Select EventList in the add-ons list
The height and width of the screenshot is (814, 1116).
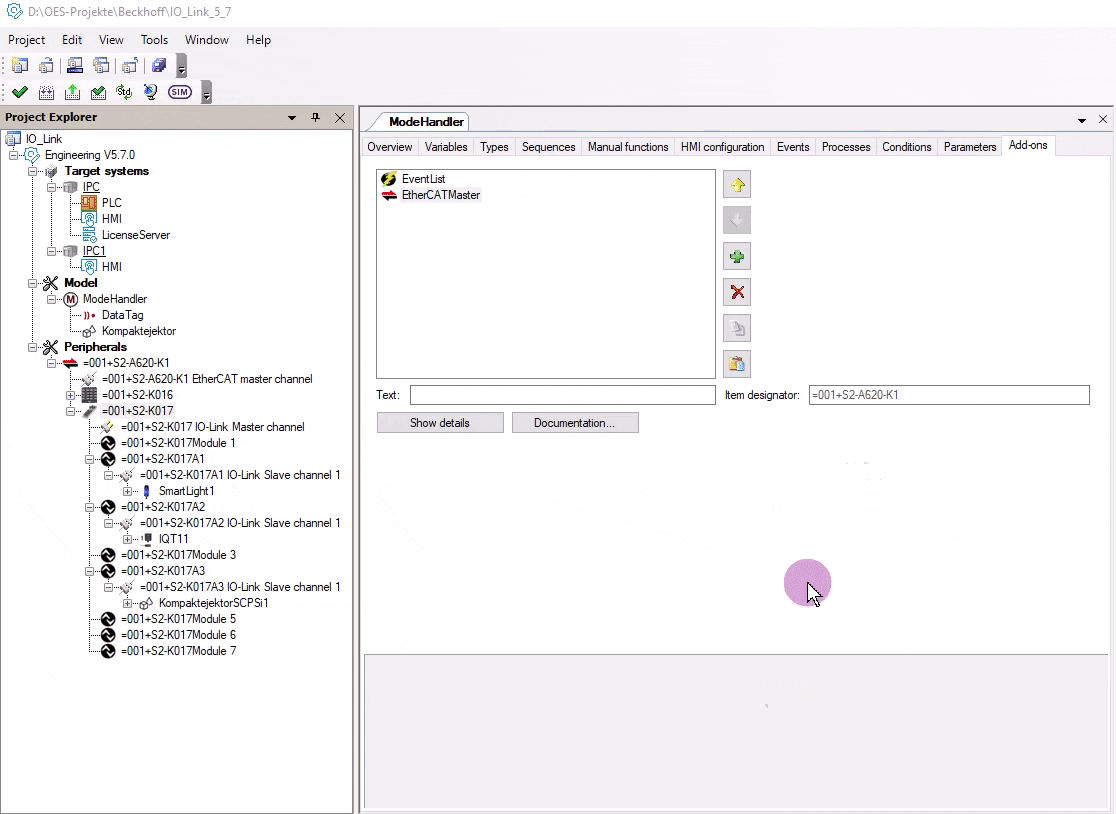pos(423,179)
